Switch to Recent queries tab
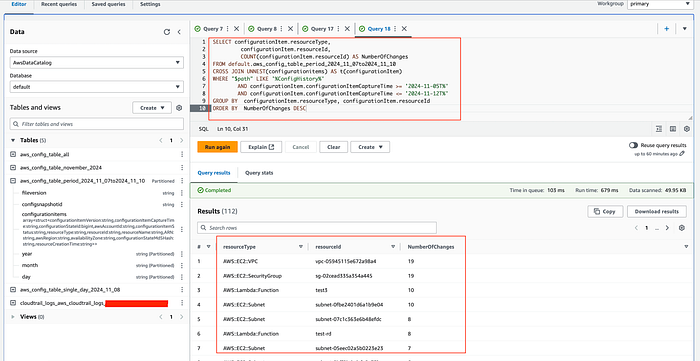Screen dimensions: 700x361 [59, 4]
